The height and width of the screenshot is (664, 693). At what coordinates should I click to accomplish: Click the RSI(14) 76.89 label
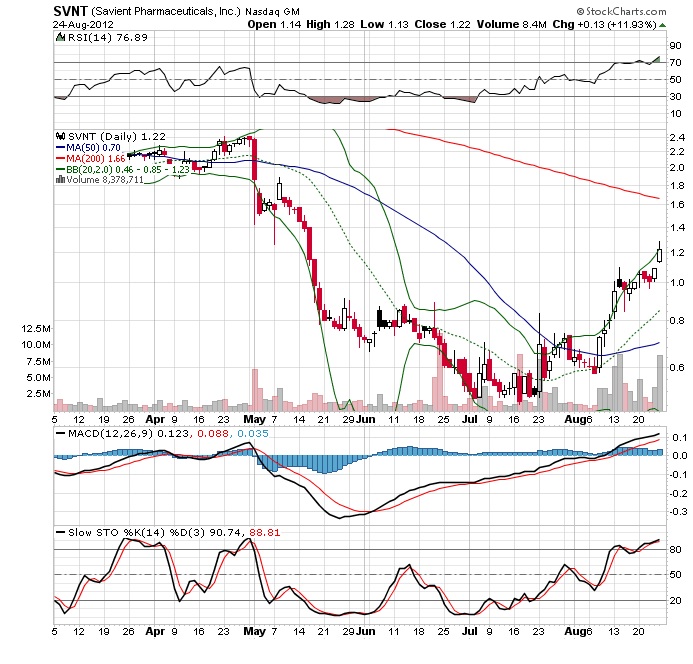[x=107, y=38]
